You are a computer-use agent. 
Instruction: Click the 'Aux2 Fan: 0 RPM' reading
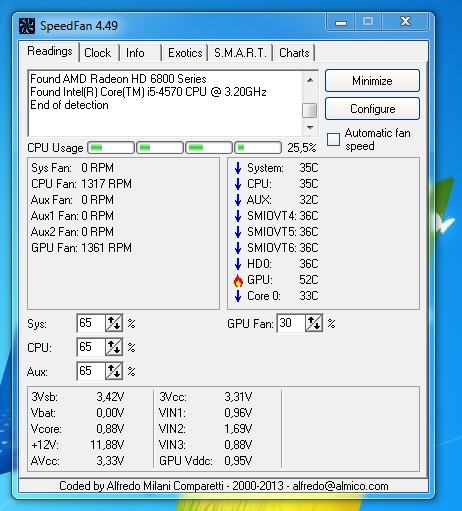72,232
